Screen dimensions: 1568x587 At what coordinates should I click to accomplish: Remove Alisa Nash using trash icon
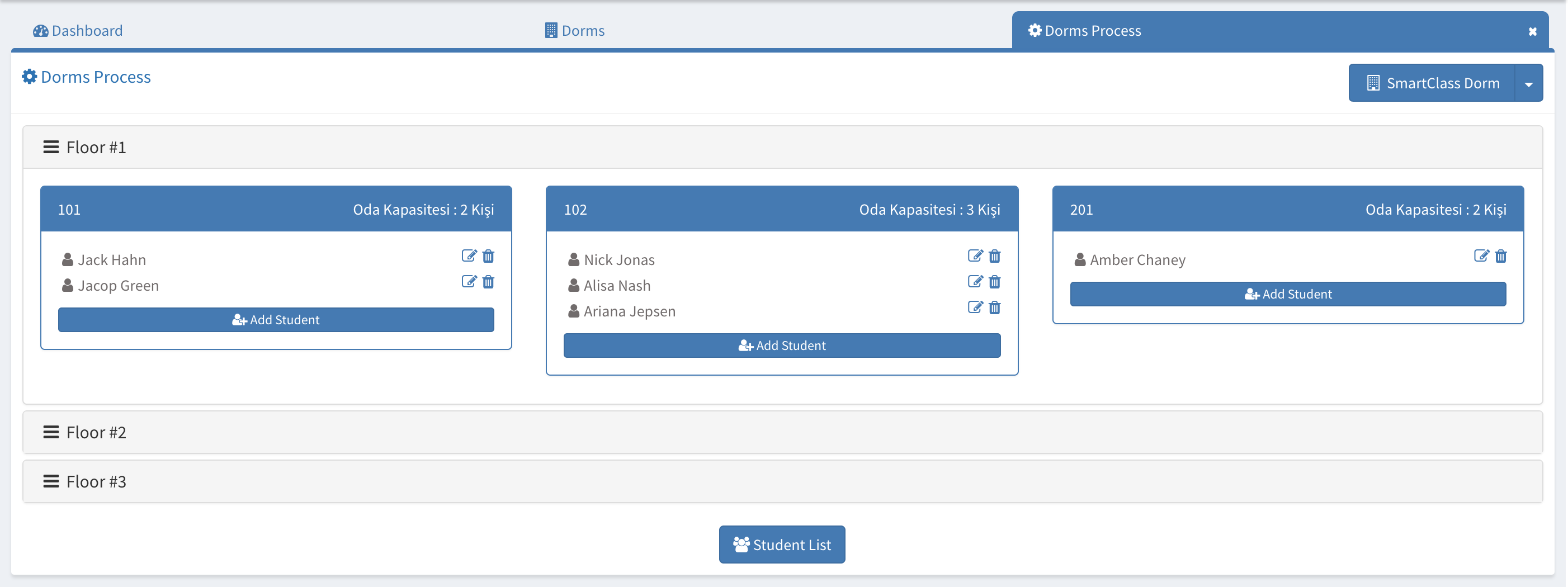tap(995, 282)
